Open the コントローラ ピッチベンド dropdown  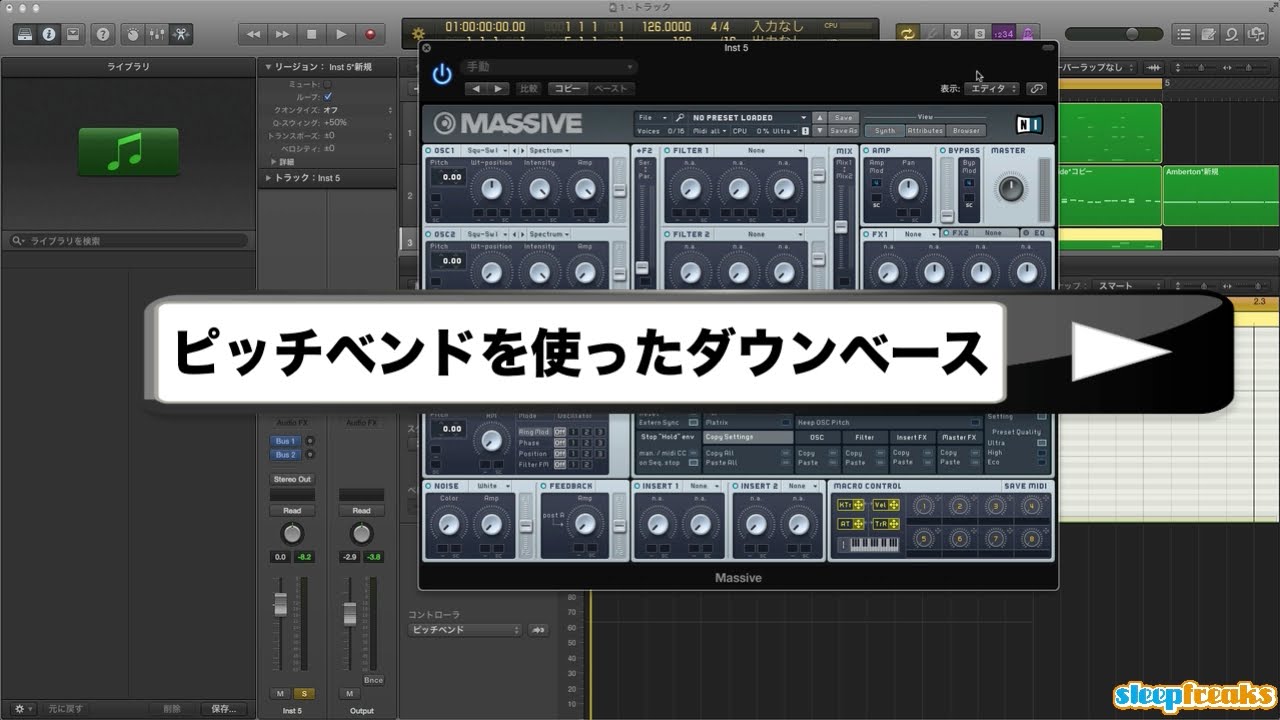pyautogui.click(x=466, y=630)
